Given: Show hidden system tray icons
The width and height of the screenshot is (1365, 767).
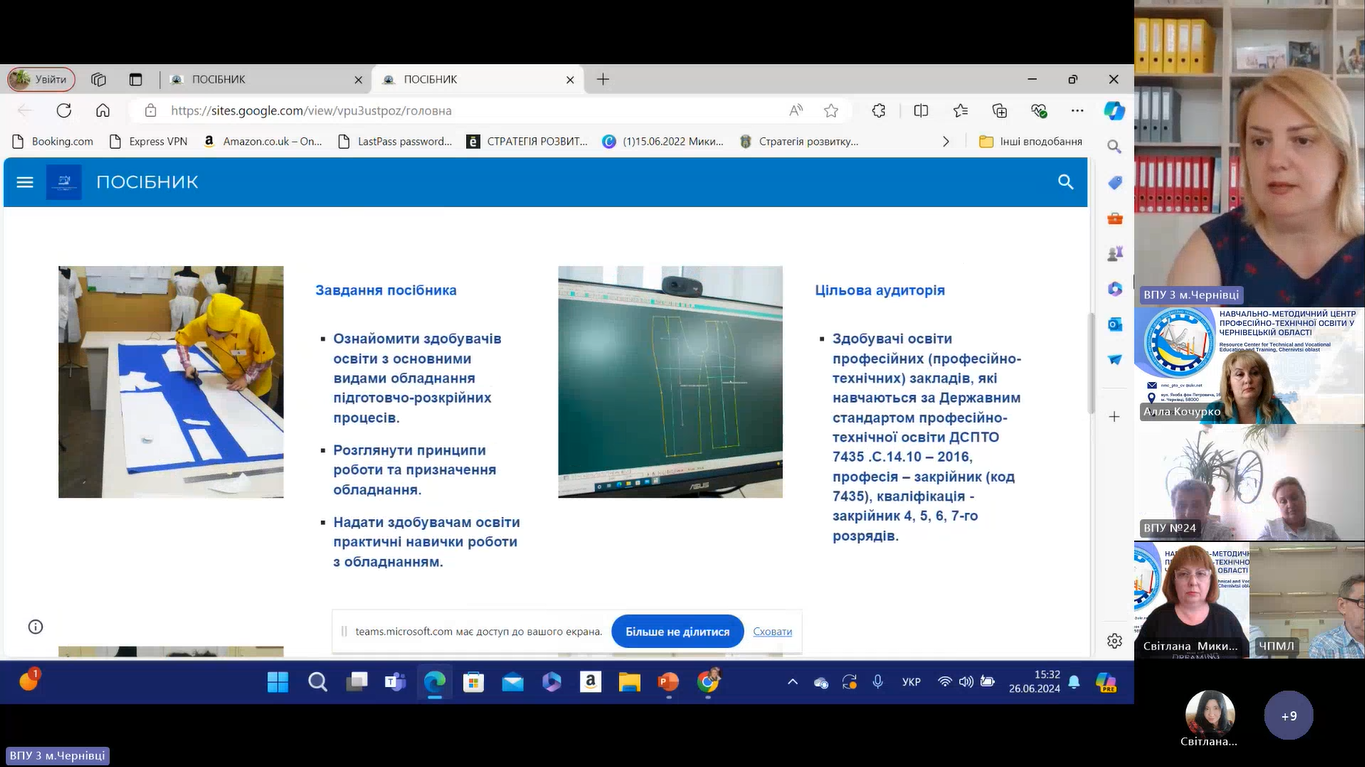Looking at the screenshot, I should click(x=793, y=682).
